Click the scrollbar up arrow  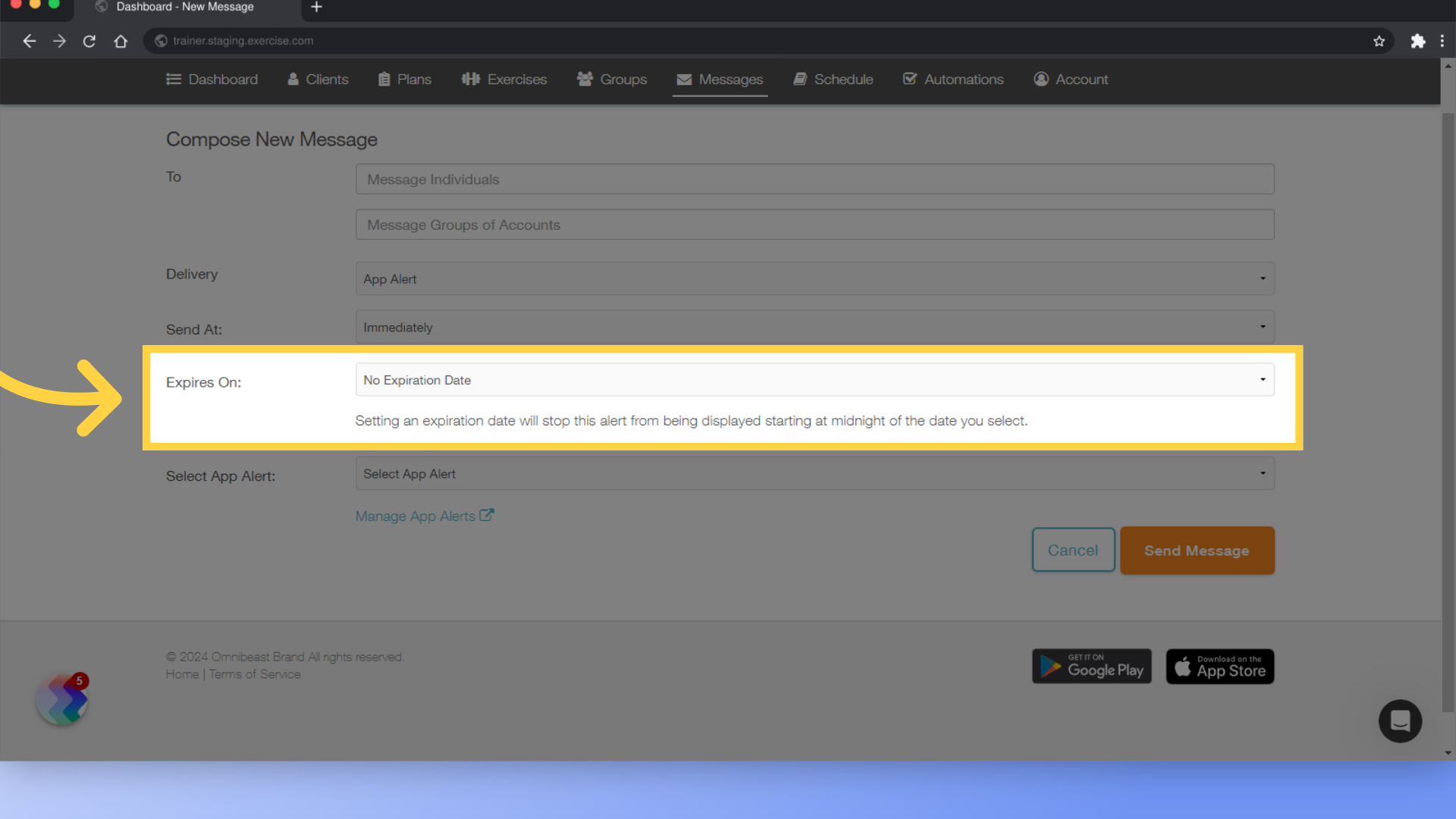click(x=1448, y=66)
